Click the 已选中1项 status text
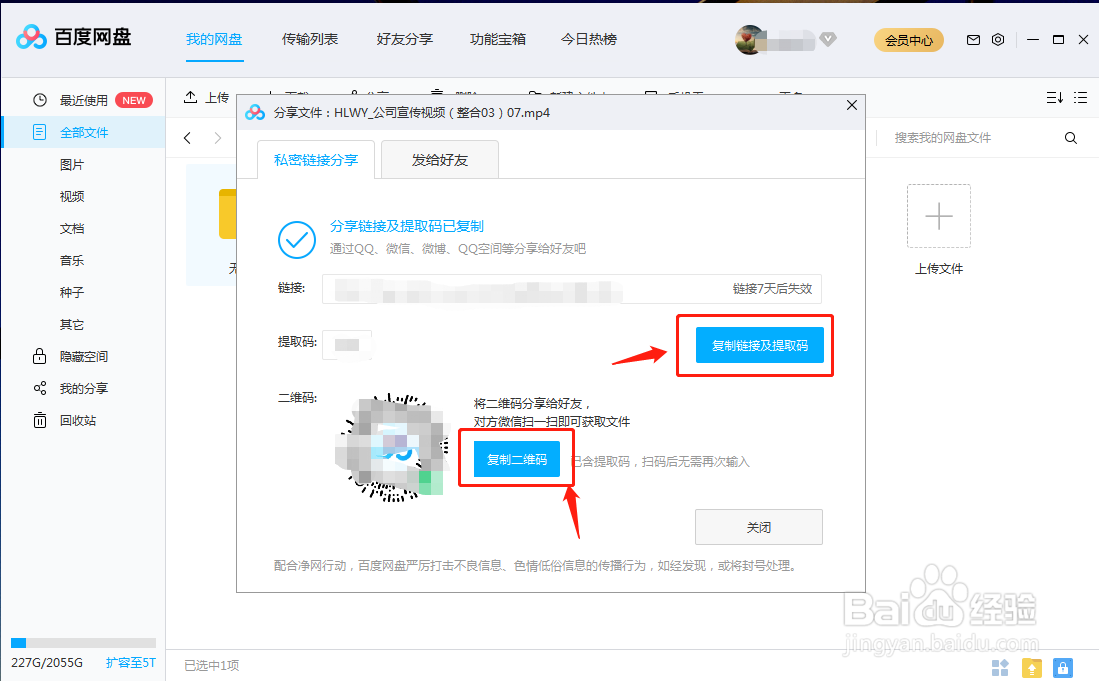Screen dimensions: 1099x681 pyautogui.click(x=212, y=666)
